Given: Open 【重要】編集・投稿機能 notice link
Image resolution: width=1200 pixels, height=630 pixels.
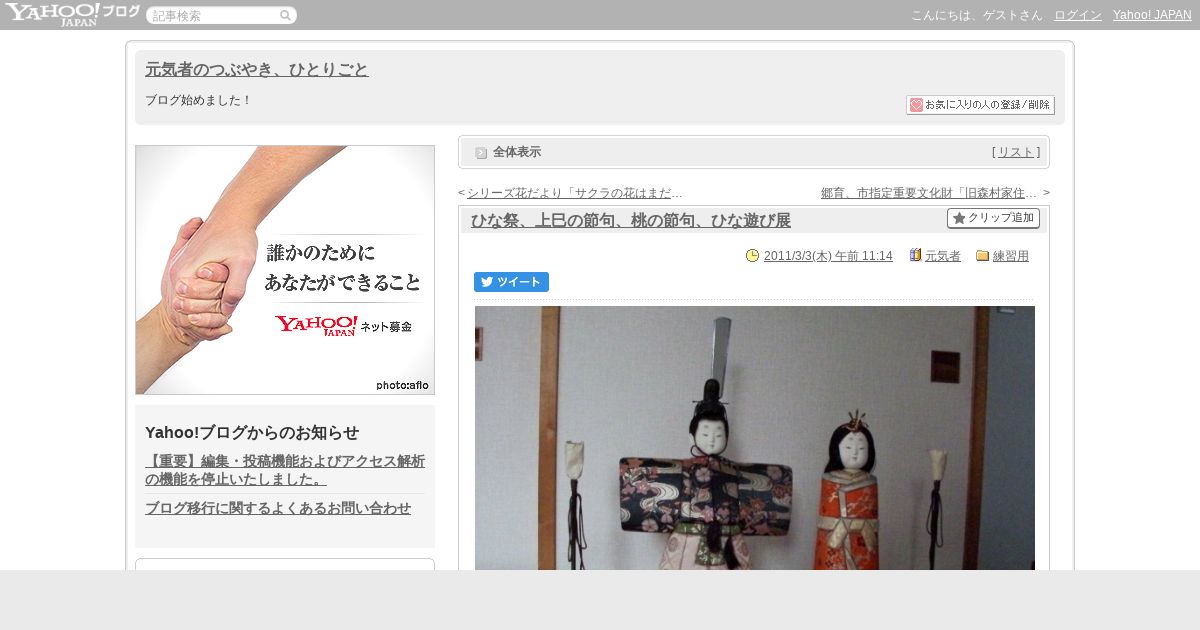Looking at the screenshot, I should click(x=285, y=470).
